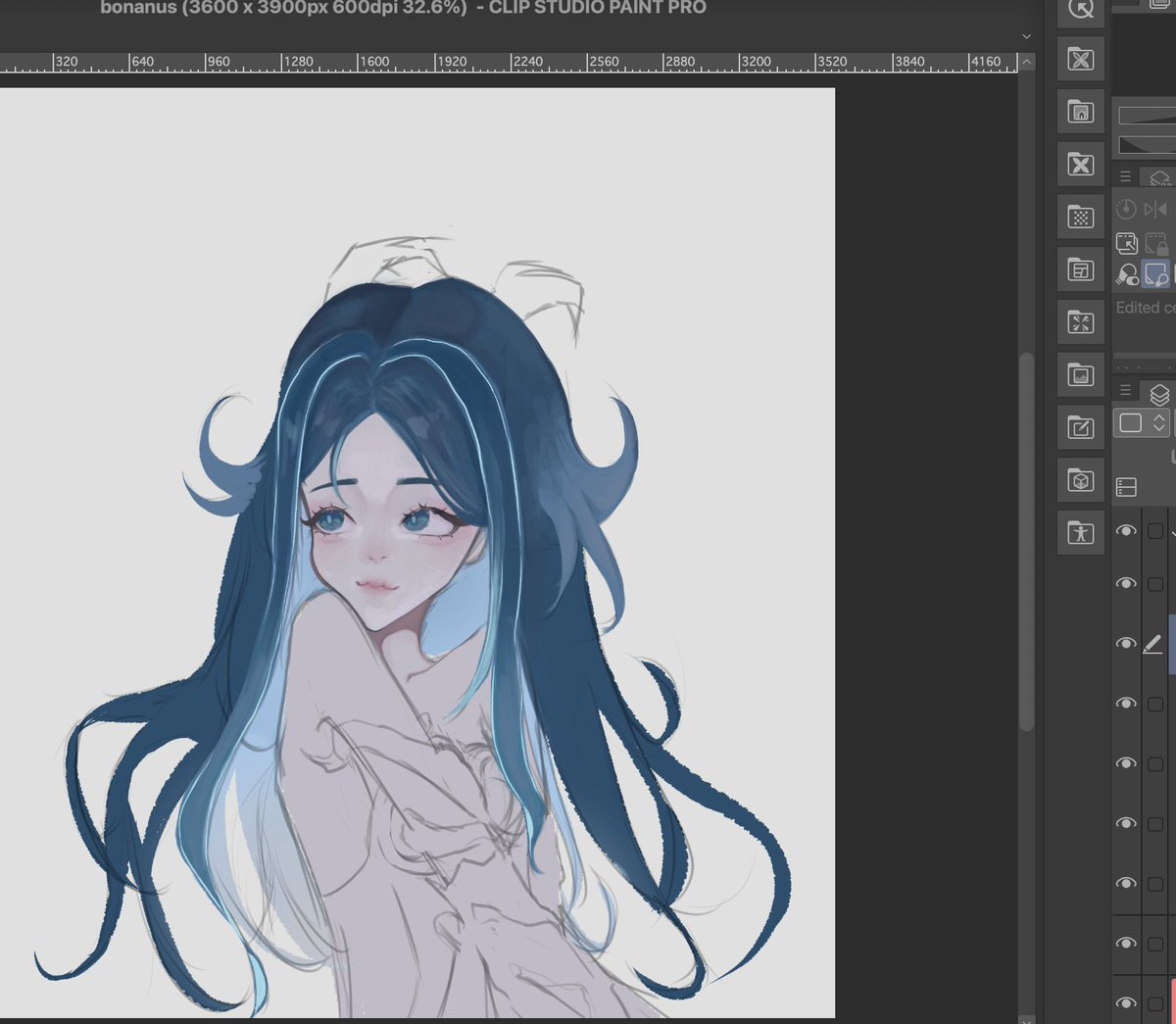Open the flower-outline material folder icon
1176x1024 pixels.
click(x=1081, y=59)
